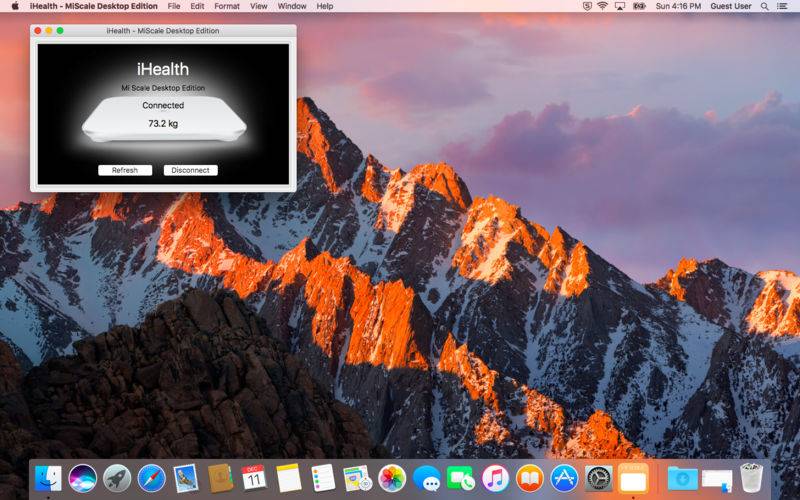
Task: Launch Siri from the dock
Action: 83,478
